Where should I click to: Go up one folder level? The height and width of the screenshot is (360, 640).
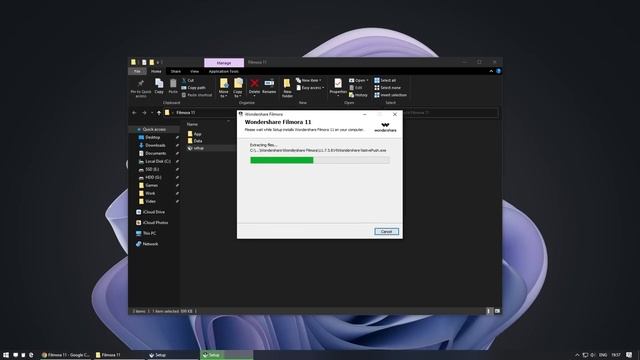coord(159,113)
